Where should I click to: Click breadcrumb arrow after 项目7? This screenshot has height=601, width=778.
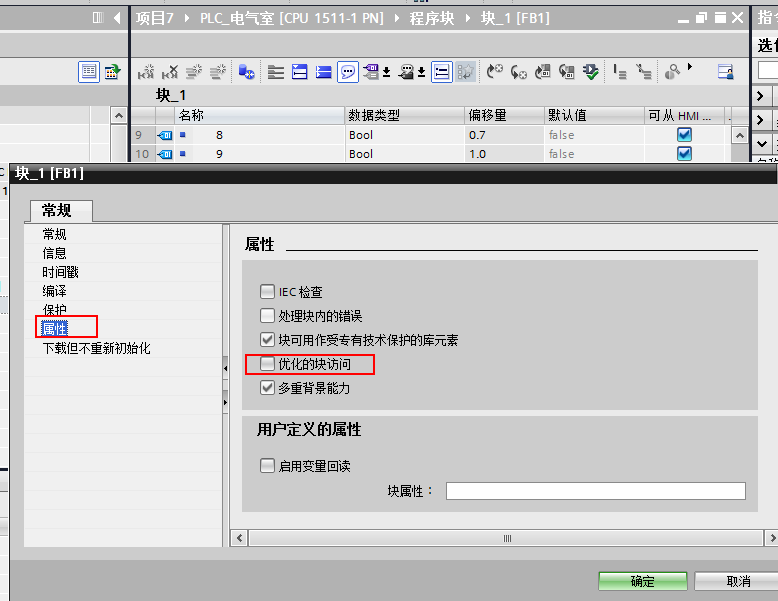pyautogui.click(x=187, y=18)
